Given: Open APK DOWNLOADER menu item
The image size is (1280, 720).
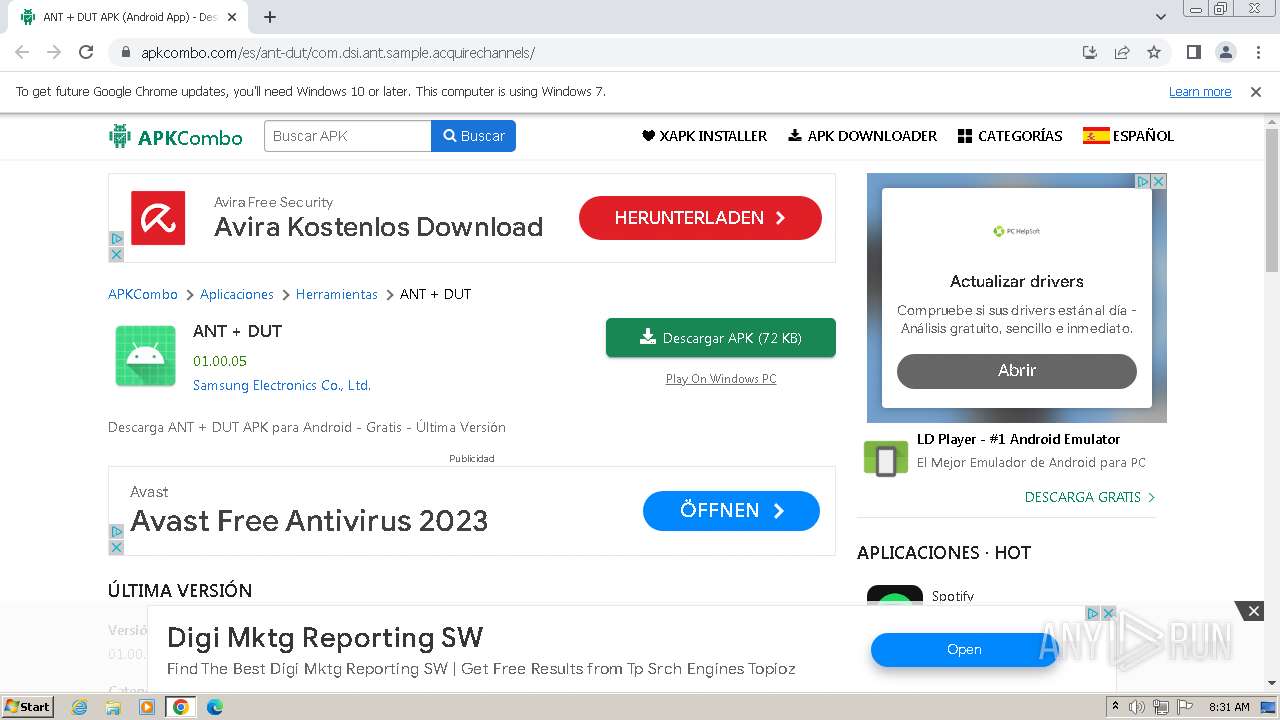Looking at the screenshot, I should click(862, 136).
